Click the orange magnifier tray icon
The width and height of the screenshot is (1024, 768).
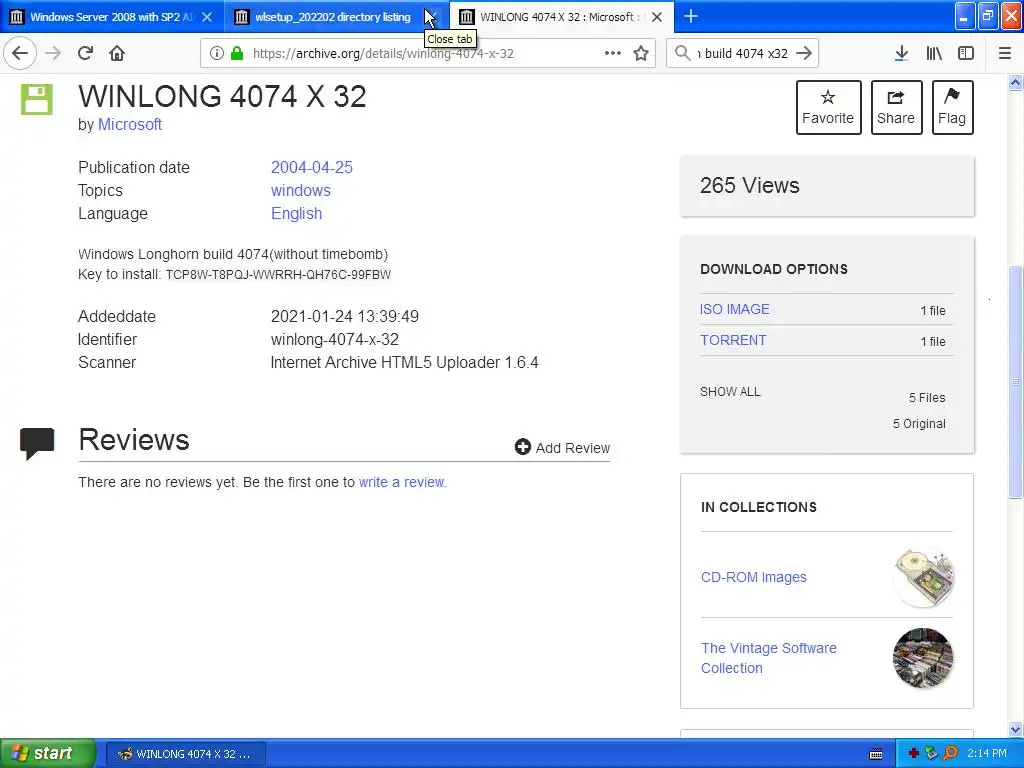pyautogui.click(x=950, y=753)
